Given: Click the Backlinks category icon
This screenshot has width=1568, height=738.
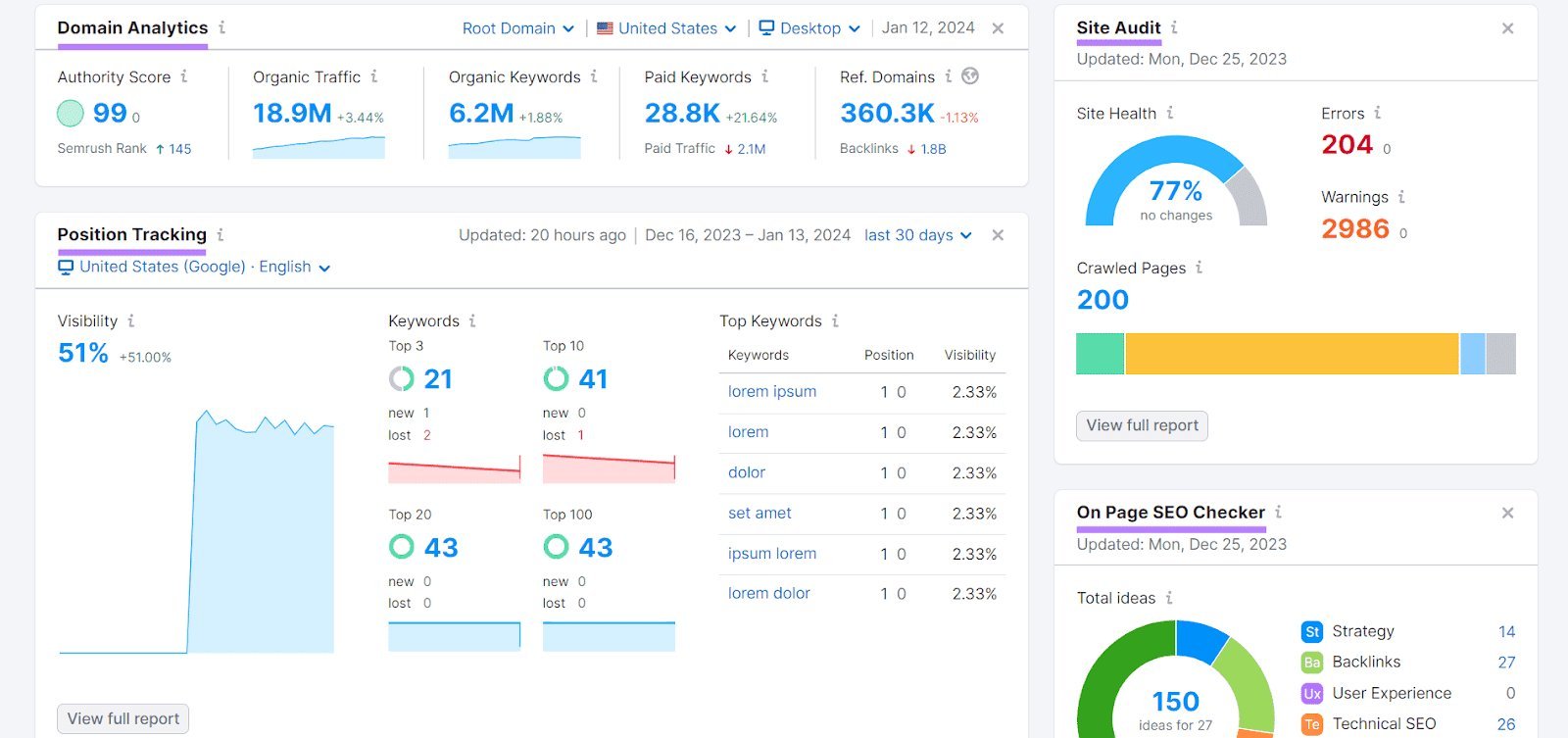Looking at the screenshot, I should pyautogui.click(x=1312, y=663).
